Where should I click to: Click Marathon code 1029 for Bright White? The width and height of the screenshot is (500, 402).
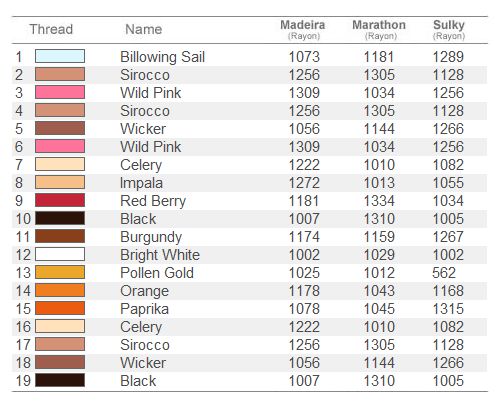point(379,255)
